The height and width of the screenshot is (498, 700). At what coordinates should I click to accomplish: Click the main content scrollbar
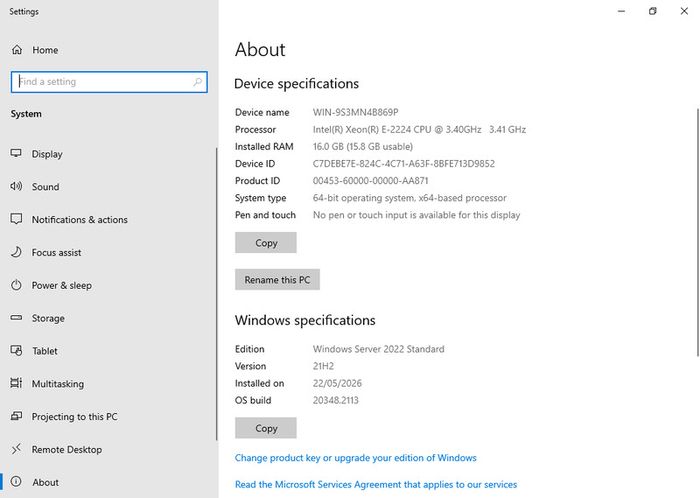[x=698, y=232]
